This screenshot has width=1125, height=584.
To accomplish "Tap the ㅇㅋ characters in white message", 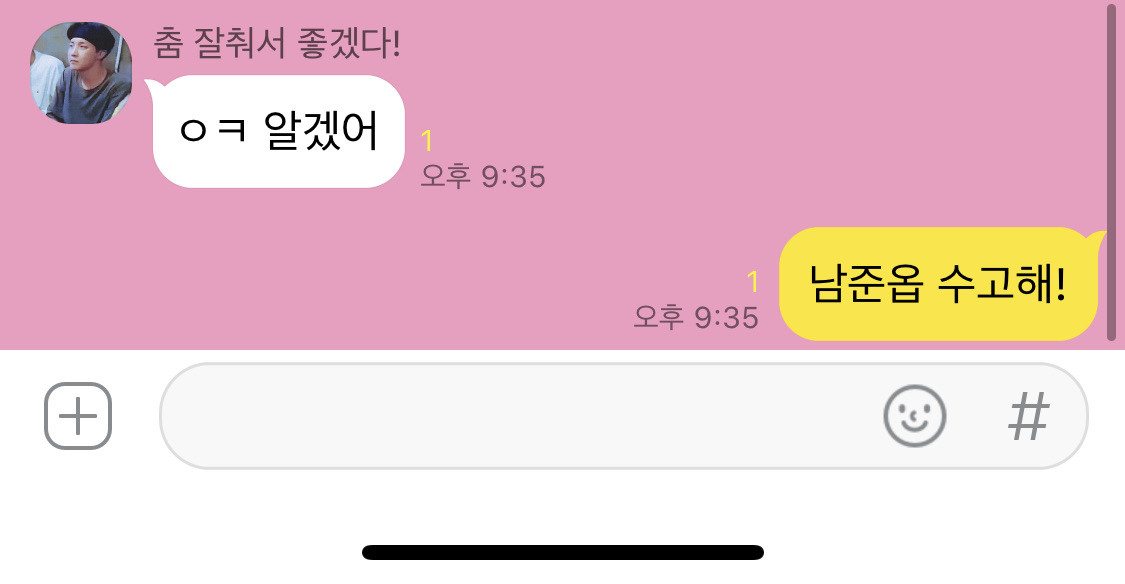I will pos(213,131).
